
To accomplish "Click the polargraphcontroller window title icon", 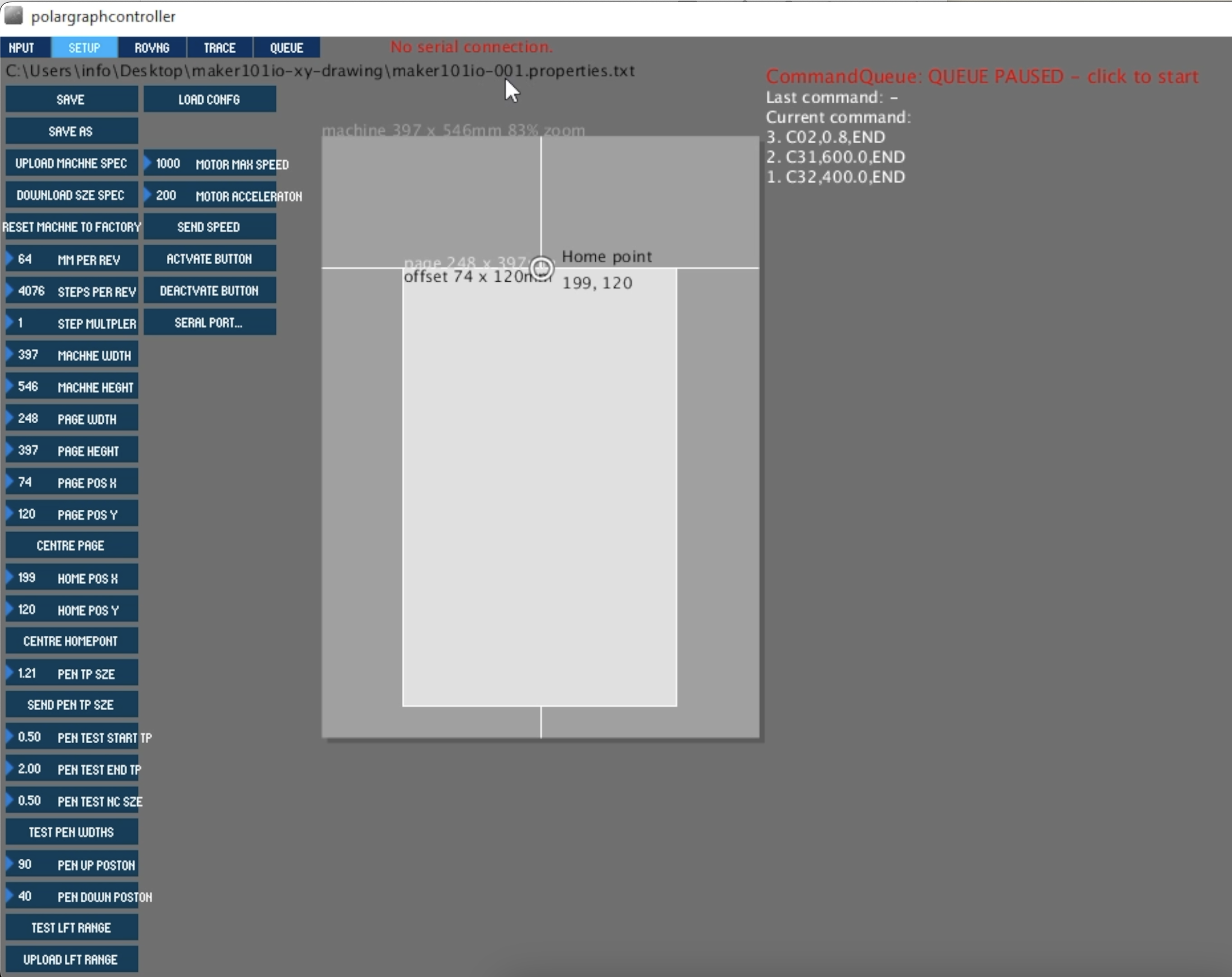I will coord(13,16).
